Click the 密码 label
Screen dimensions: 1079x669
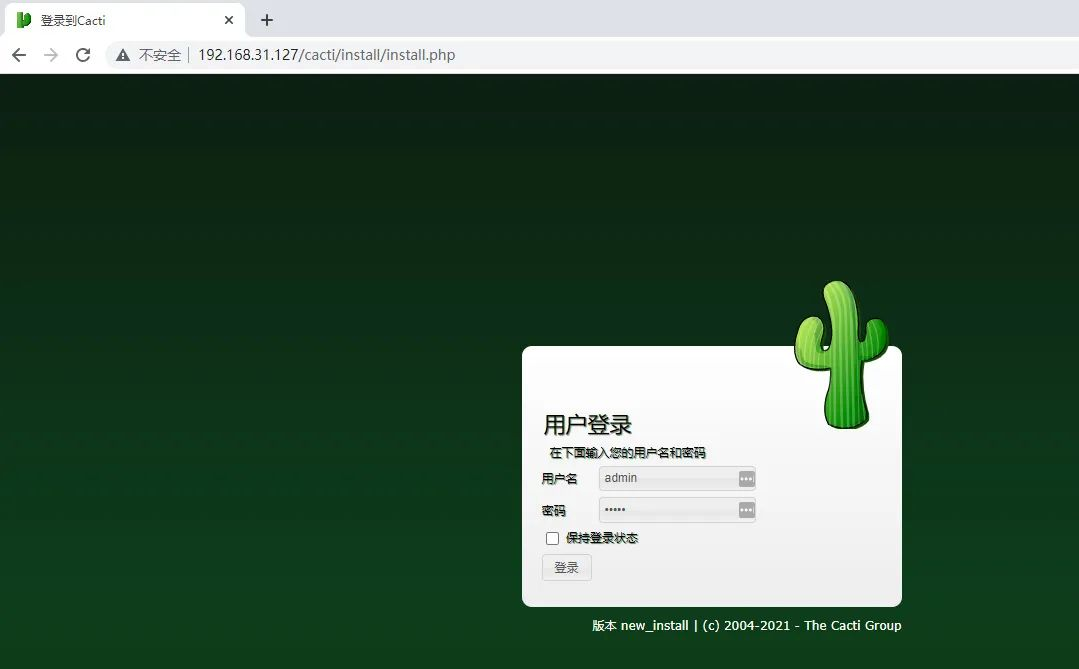pos(553,511)
